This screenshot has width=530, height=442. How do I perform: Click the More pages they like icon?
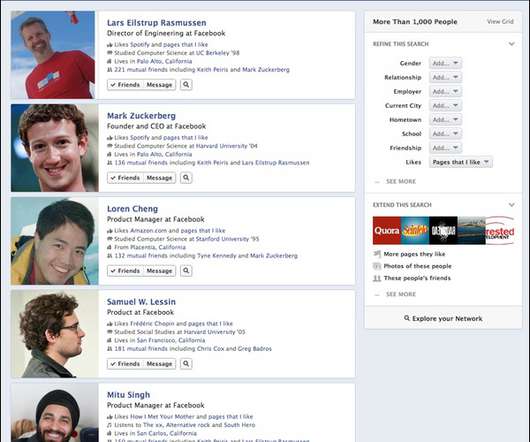click(377, 254)
